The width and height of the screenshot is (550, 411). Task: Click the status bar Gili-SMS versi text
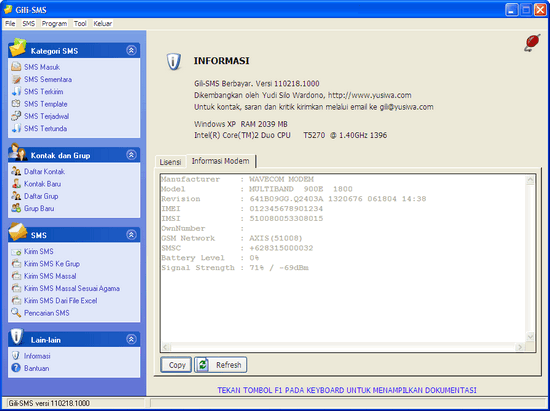49,403
